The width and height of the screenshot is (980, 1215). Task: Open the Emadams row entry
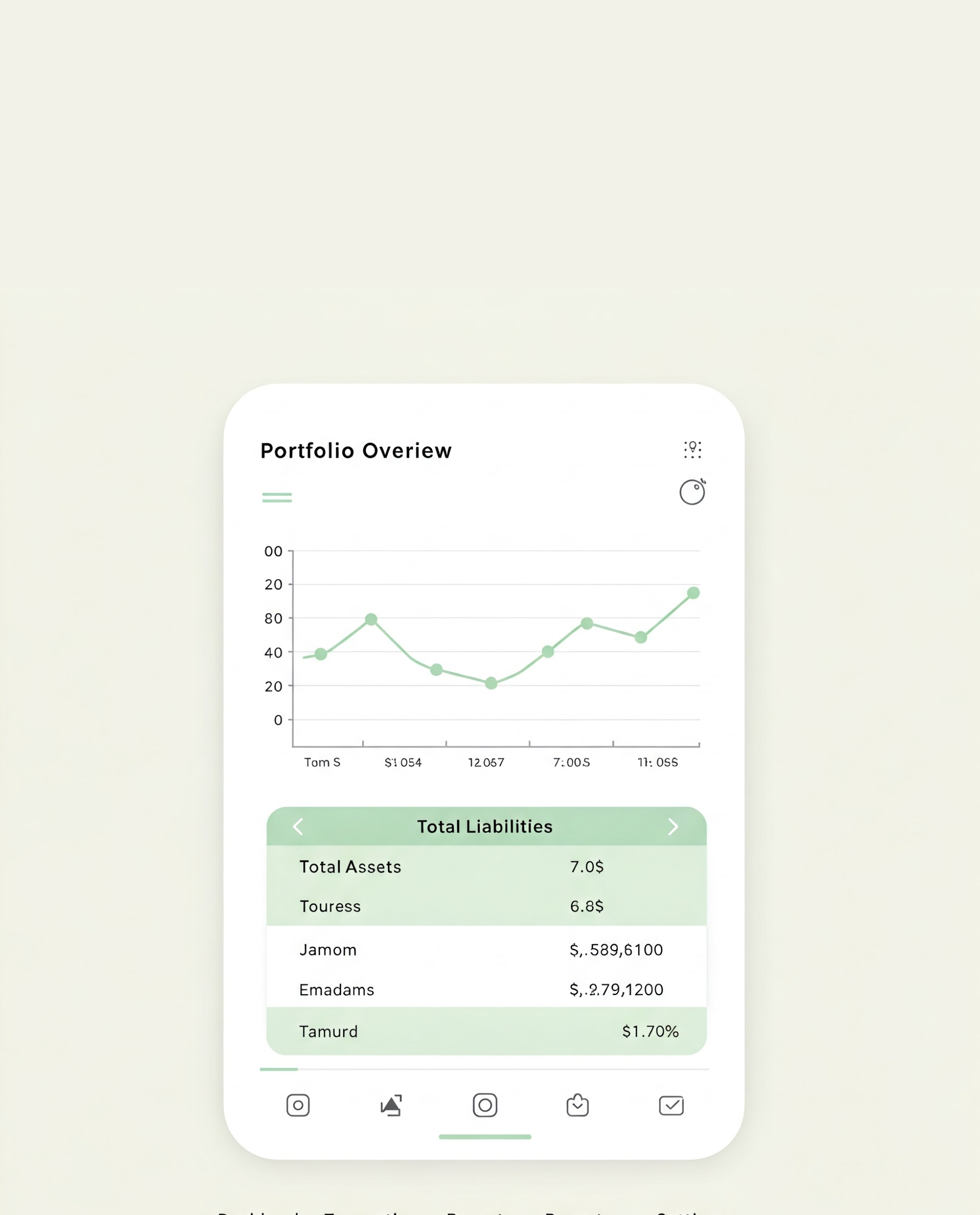(x=486, y=990)
